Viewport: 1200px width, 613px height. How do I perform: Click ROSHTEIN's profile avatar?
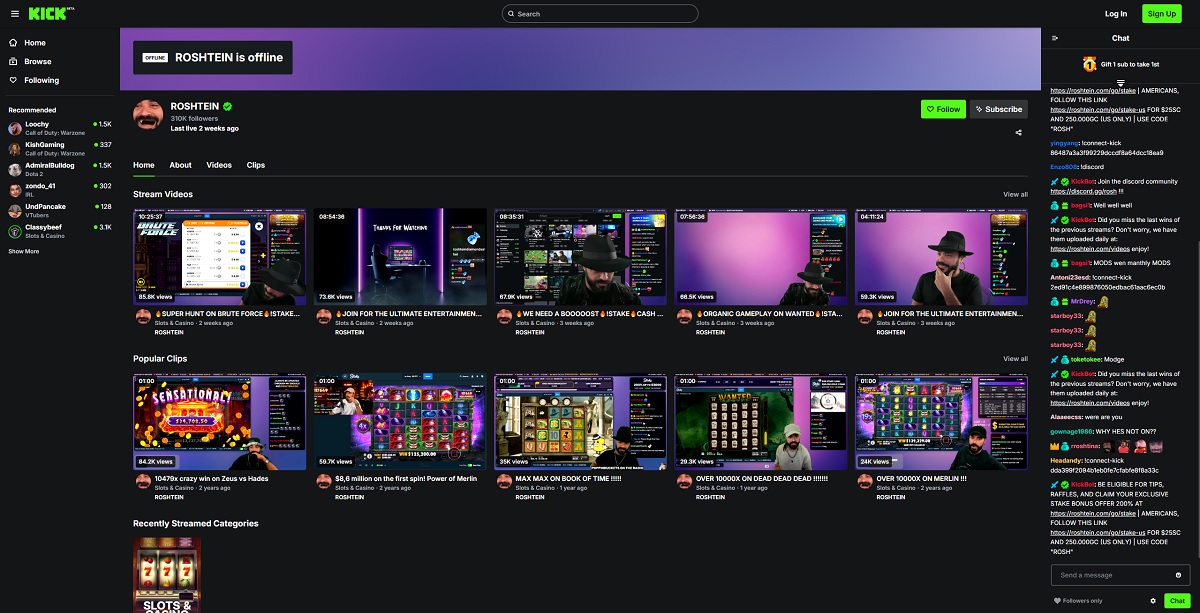coord(149,115)
